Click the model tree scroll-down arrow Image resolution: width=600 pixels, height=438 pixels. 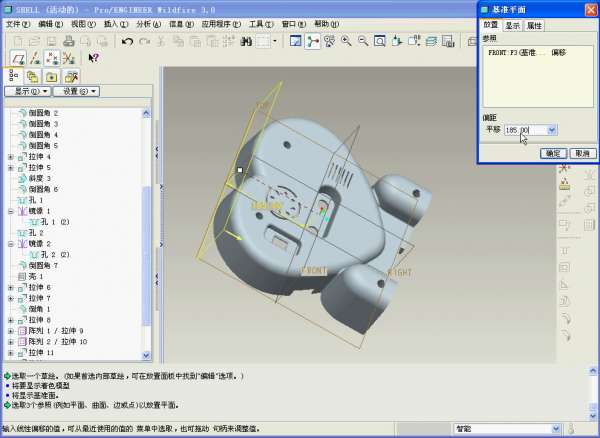147,355
